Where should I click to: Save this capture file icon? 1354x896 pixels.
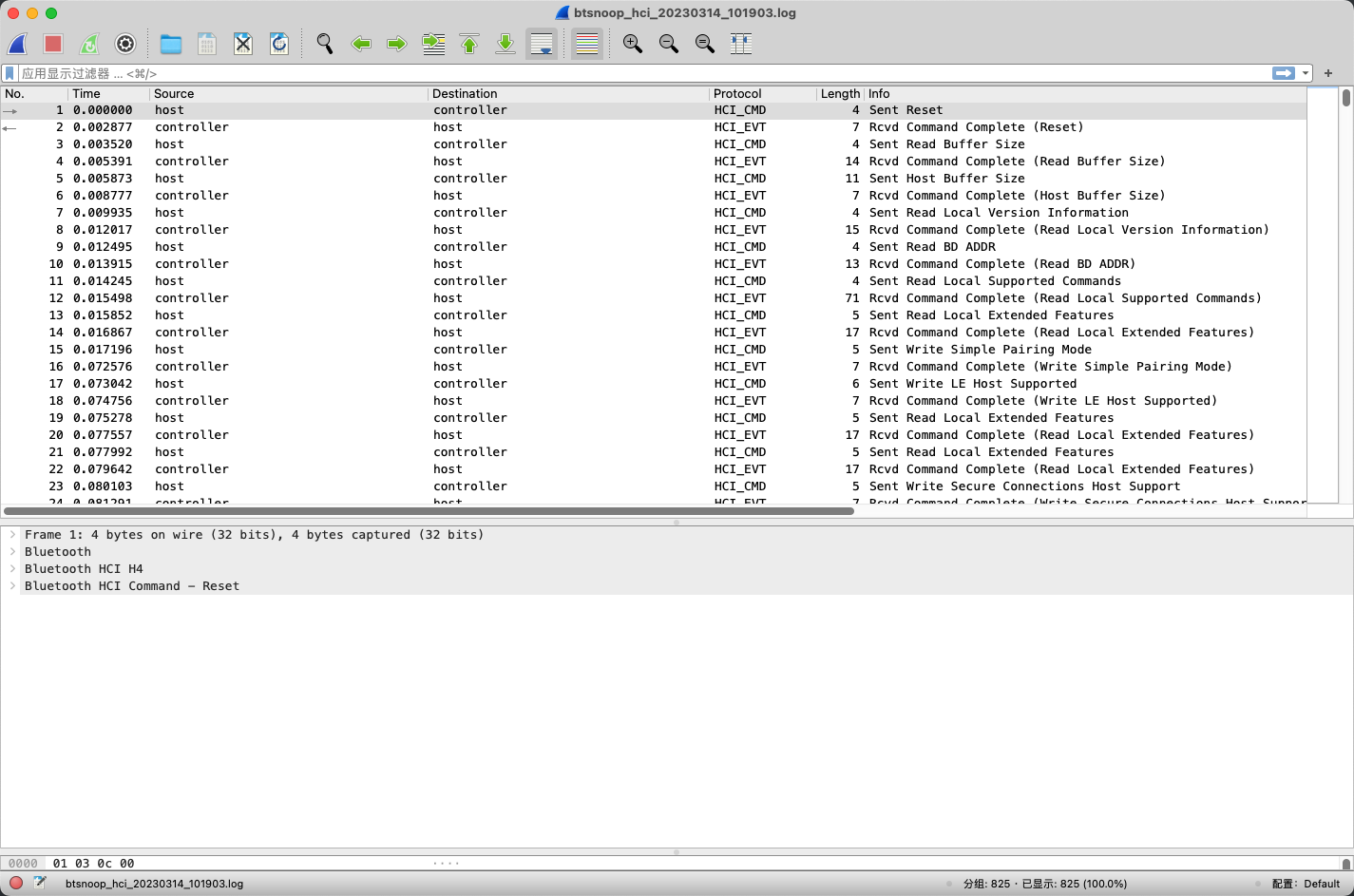(207, 44)
